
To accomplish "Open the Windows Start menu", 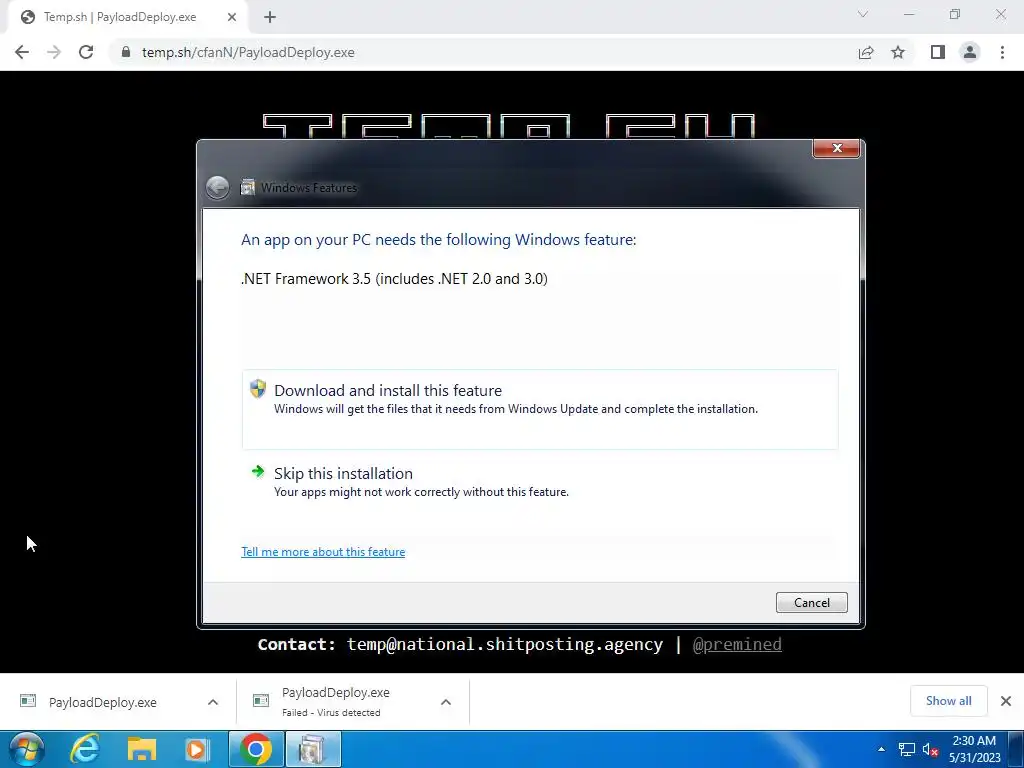I will (27, 749).
